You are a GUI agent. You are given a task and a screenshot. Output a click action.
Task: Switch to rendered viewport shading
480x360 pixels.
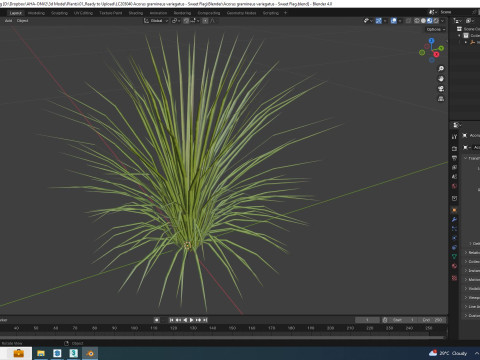click(436, 21)
